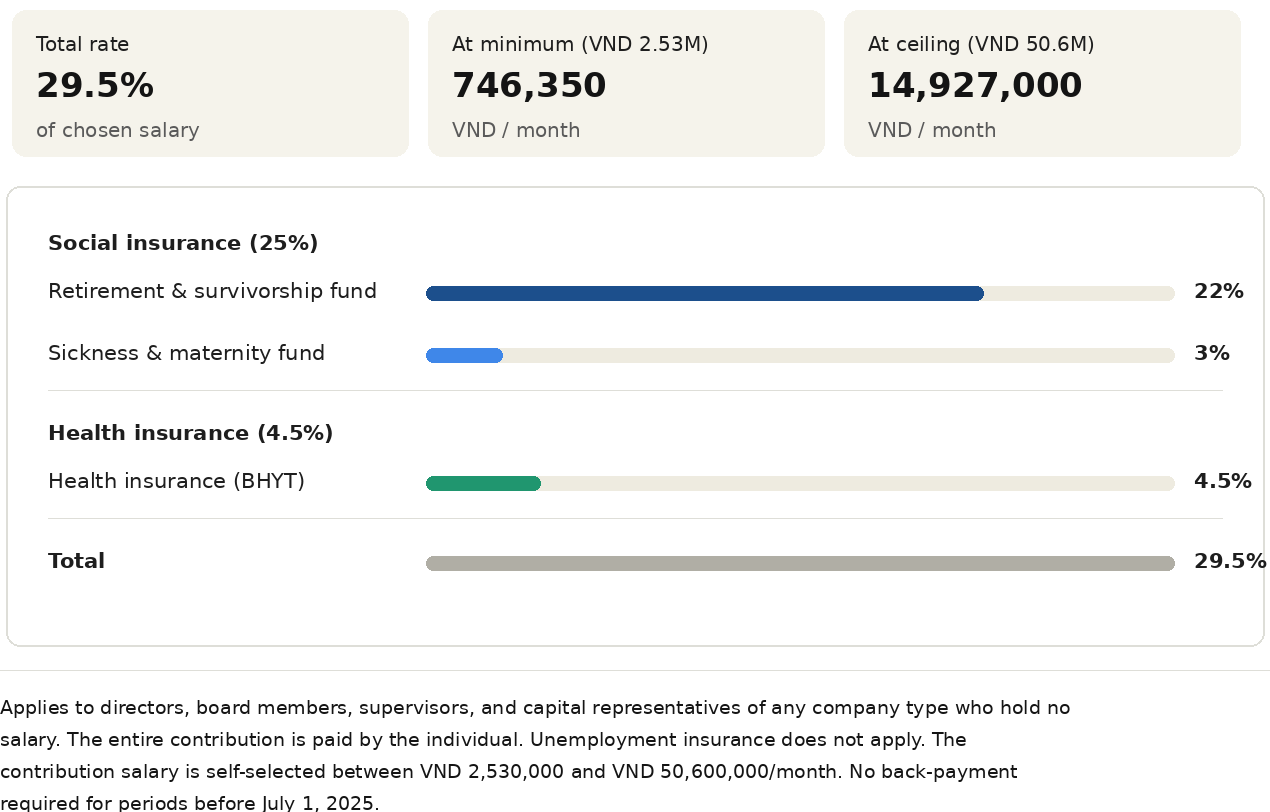Click the Sickness & maternity fund bar
This screenshot has height=812, width=1270.
[x=800, y=355]
